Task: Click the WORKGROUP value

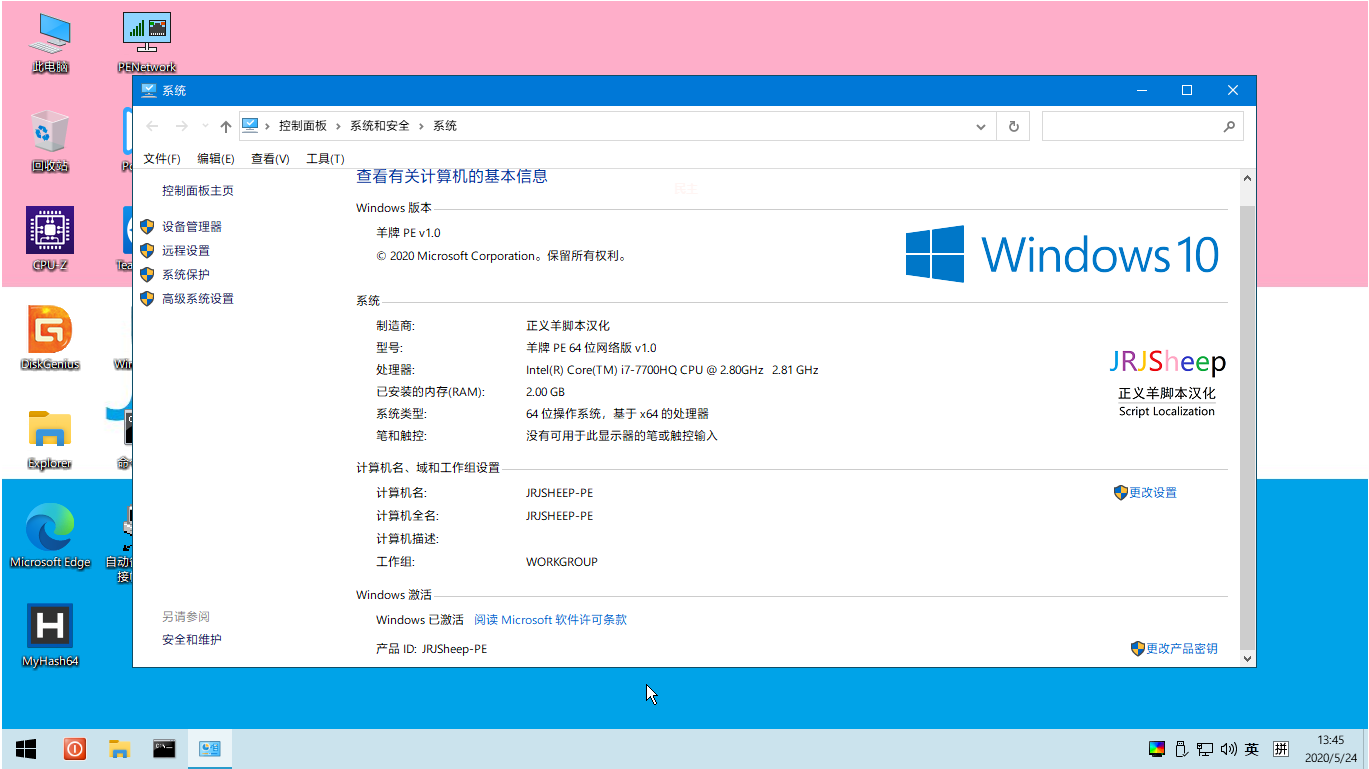Action: (x=562, y=562)
